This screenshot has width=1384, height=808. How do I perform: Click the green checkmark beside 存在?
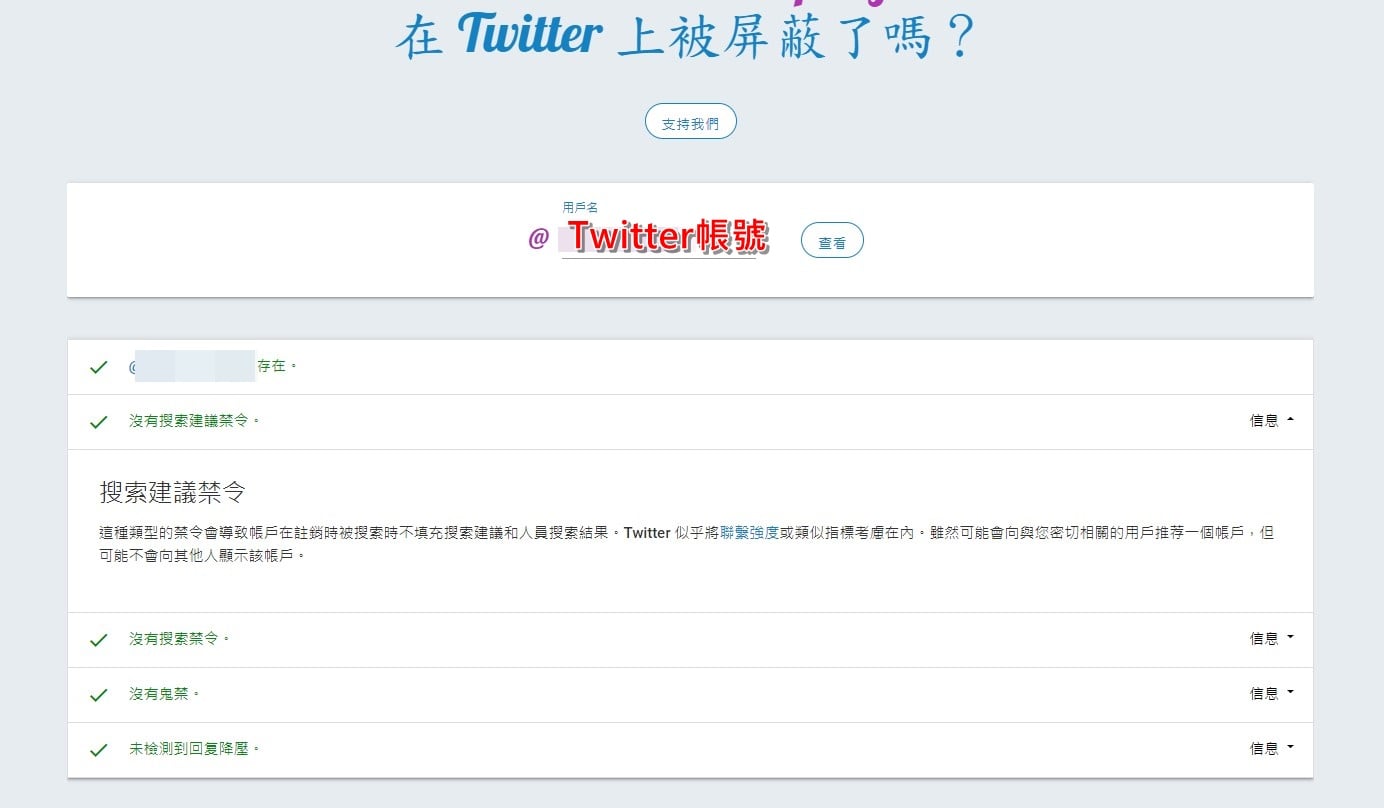click(98, 367)
